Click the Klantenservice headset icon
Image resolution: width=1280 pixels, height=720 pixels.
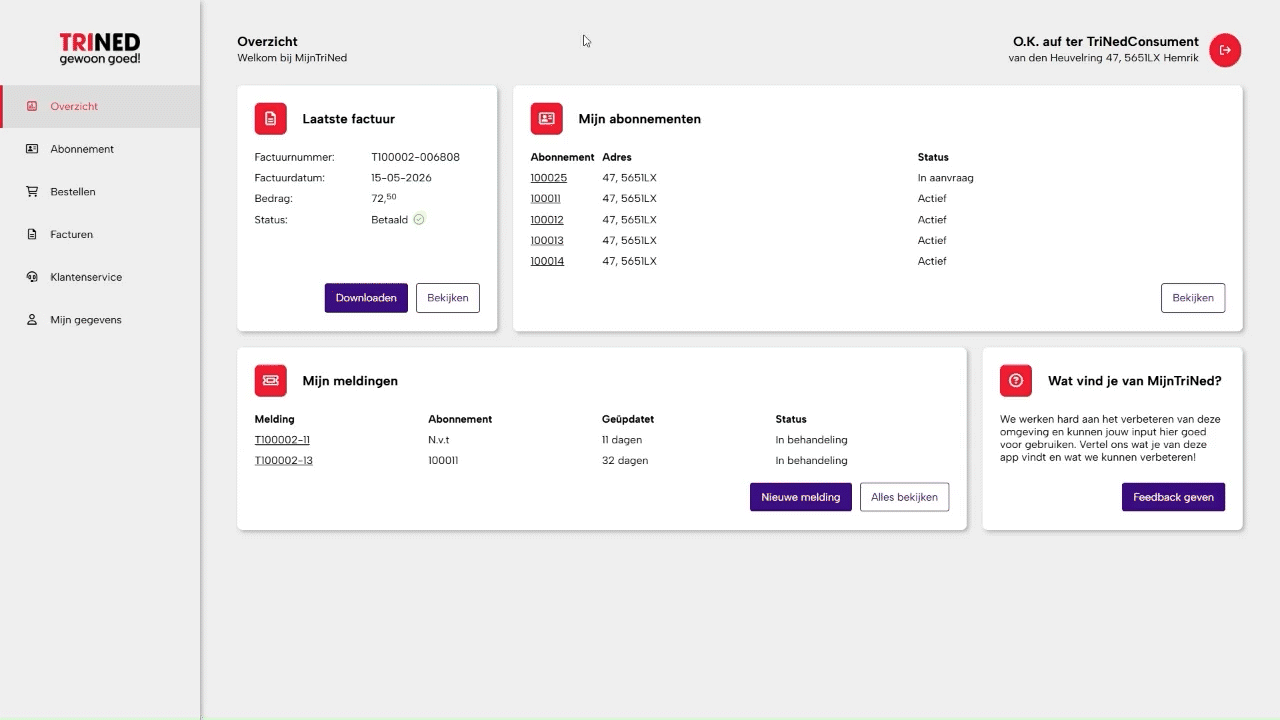coord(32,277)
